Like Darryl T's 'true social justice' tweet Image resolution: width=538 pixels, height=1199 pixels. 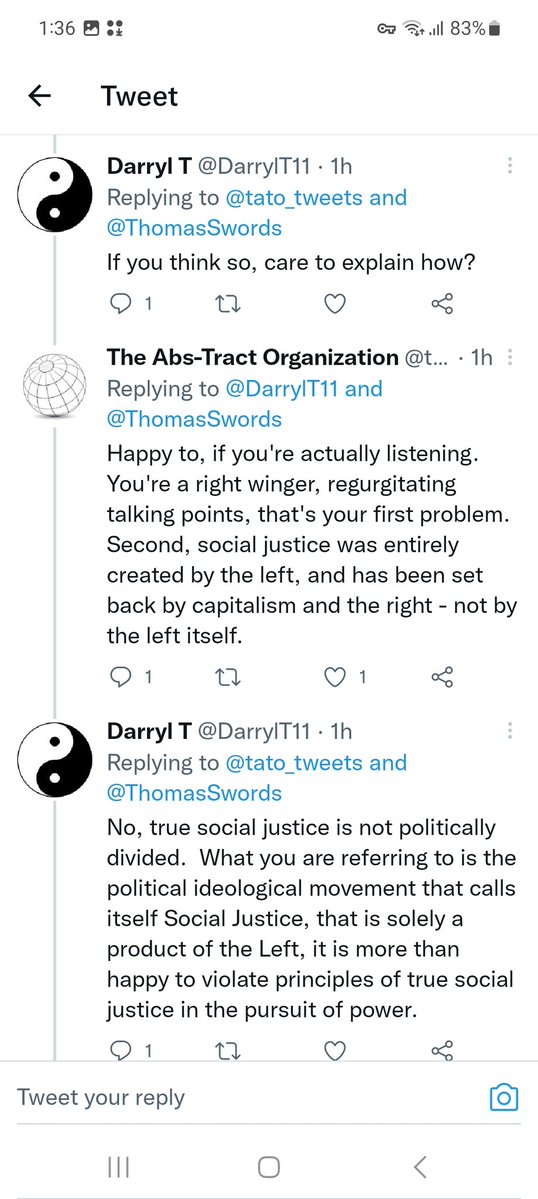click(335, 1051)
